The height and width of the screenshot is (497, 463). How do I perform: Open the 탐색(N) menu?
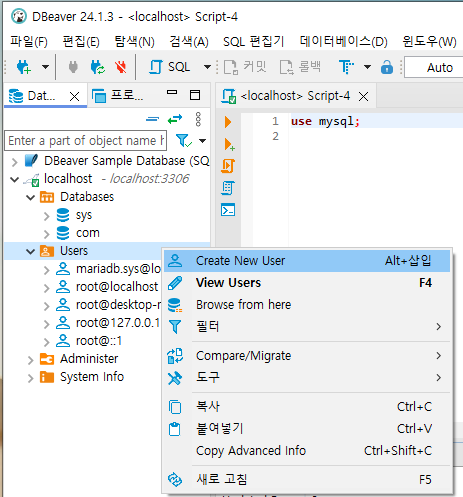[134, 42]
